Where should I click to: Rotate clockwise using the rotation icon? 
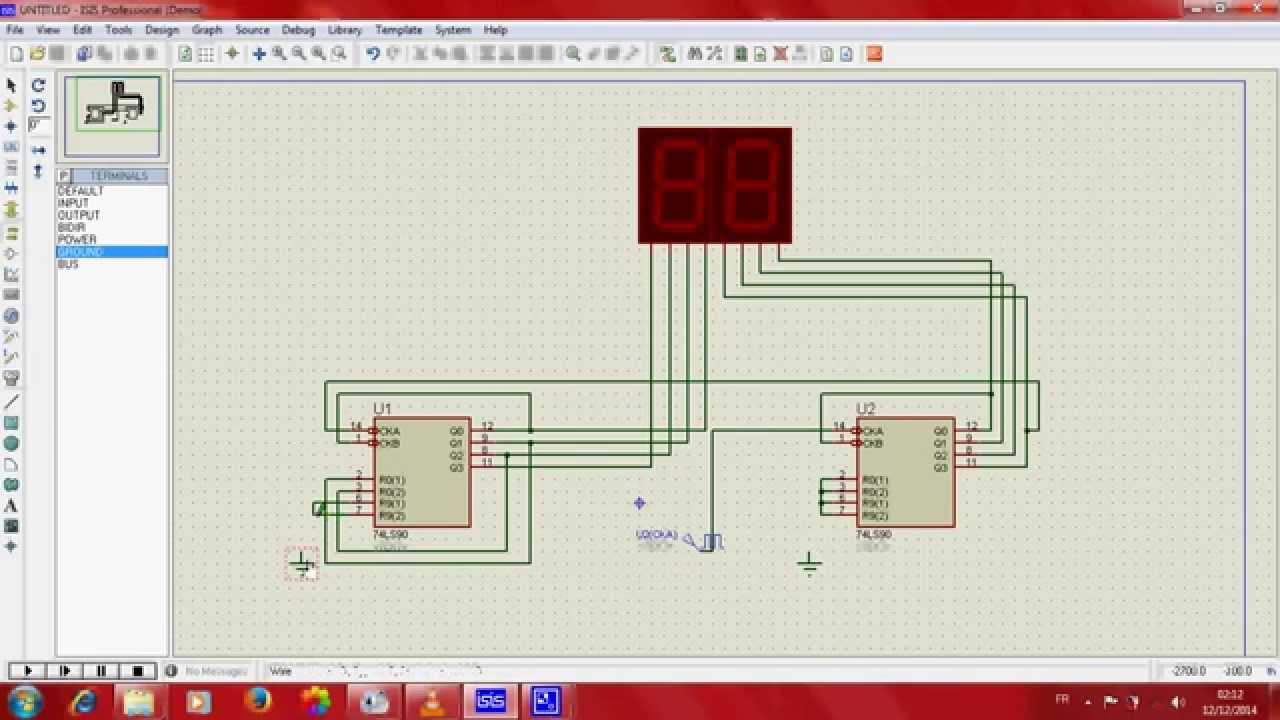coord(38,86)
